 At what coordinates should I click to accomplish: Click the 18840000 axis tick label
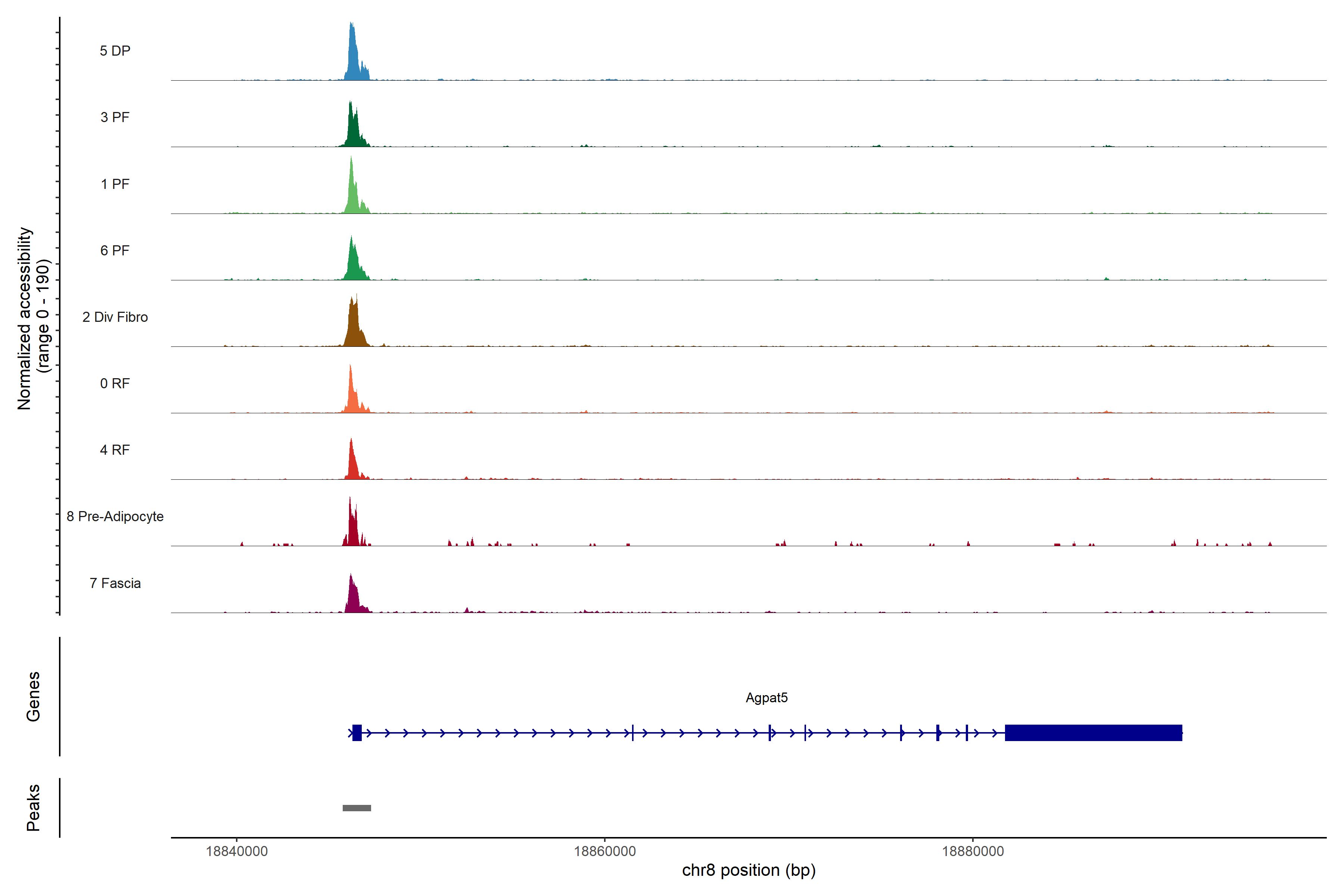tap(237, 852)
